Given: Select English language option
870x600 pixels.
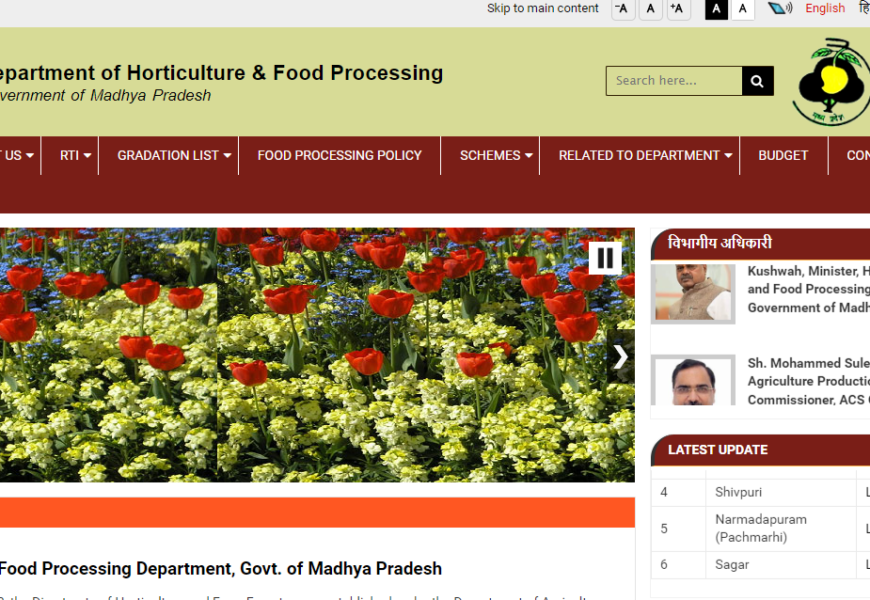Looking at the screenshot, I should pyautogui.click(x=825, y=9).
